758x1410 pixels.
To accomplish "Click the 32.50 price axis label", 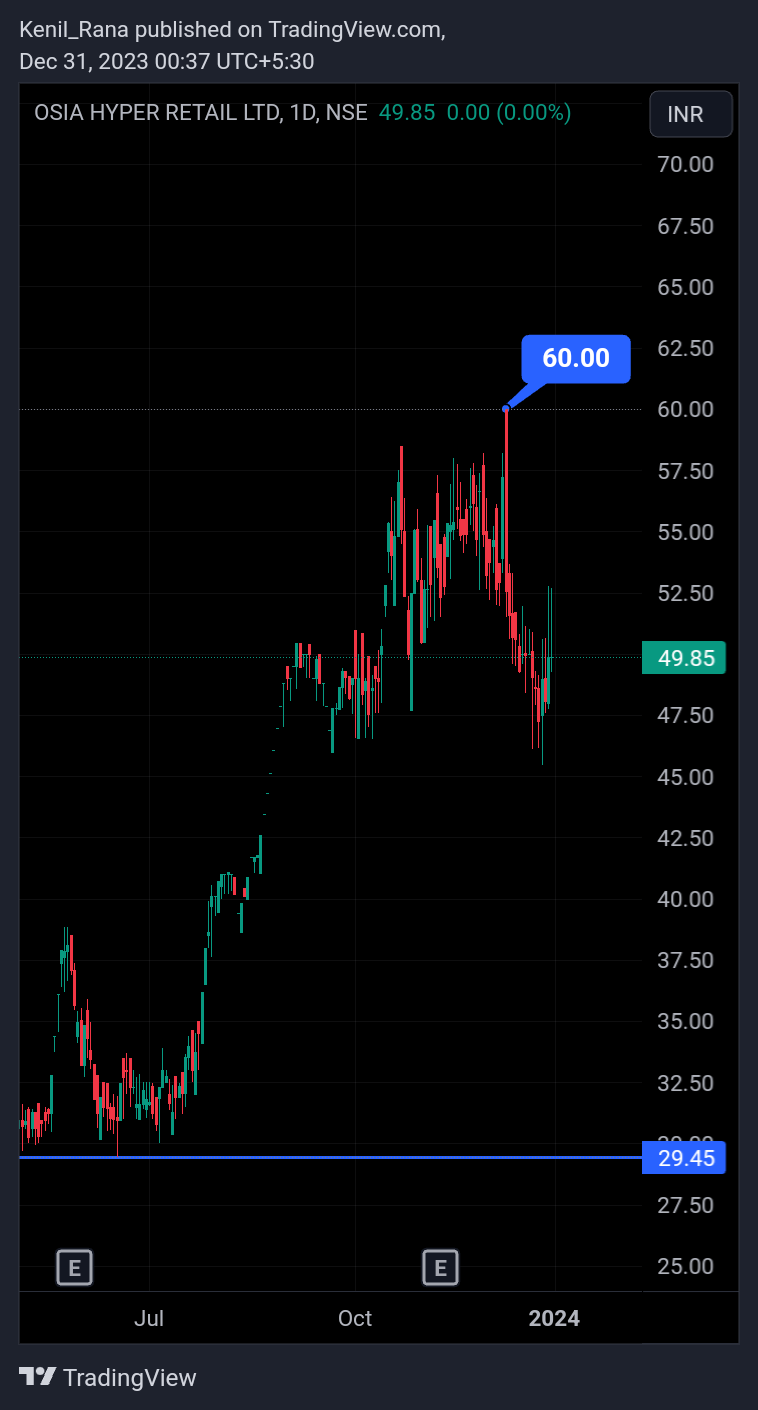I will (685, 1083).
